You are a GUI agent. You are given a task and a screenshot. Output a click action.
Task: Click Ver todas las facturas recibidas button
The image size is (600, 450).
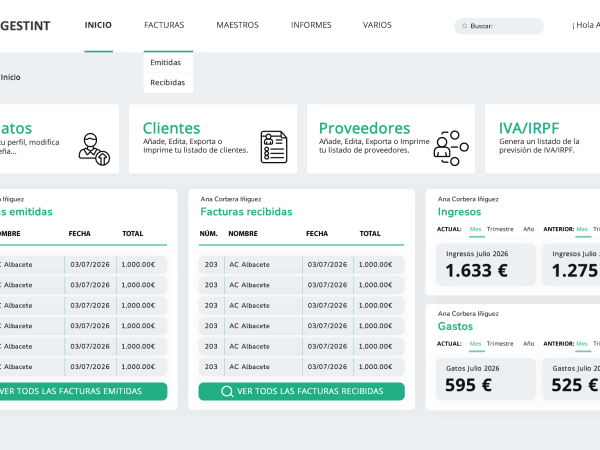pos(302,391)
